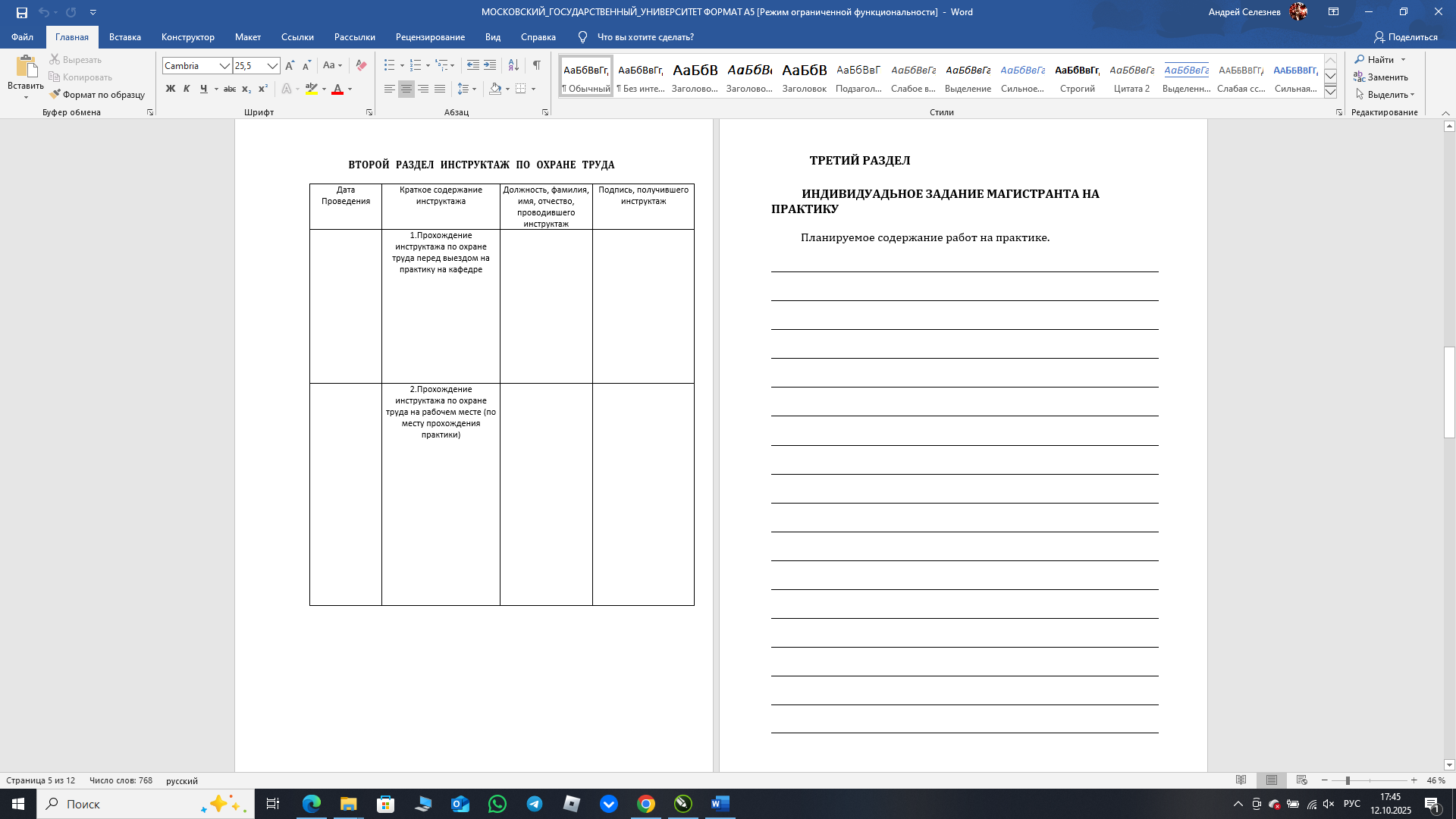Click the Format Painter brush icon

pyautogui.click(x=55, y=95)
